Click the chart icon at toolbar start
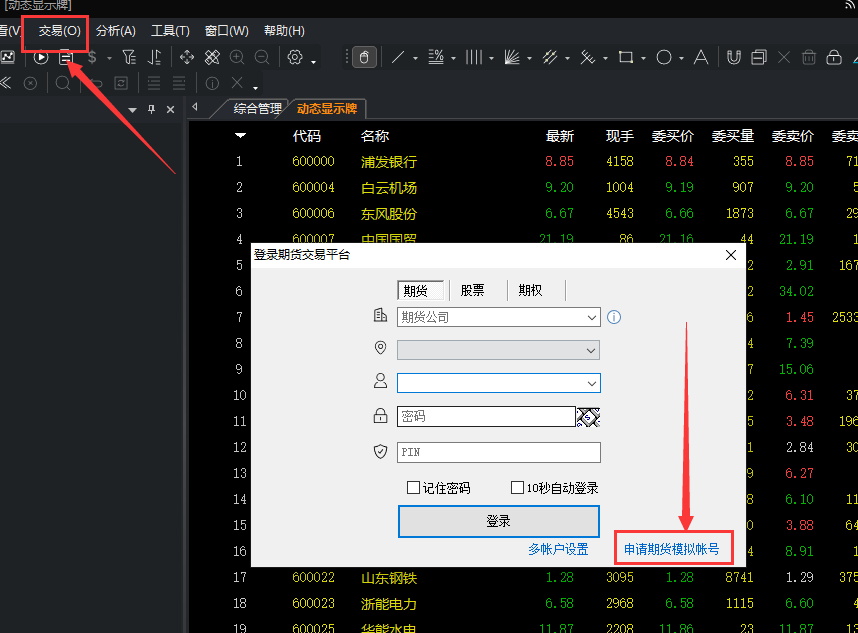 click(x=8, y=57)
